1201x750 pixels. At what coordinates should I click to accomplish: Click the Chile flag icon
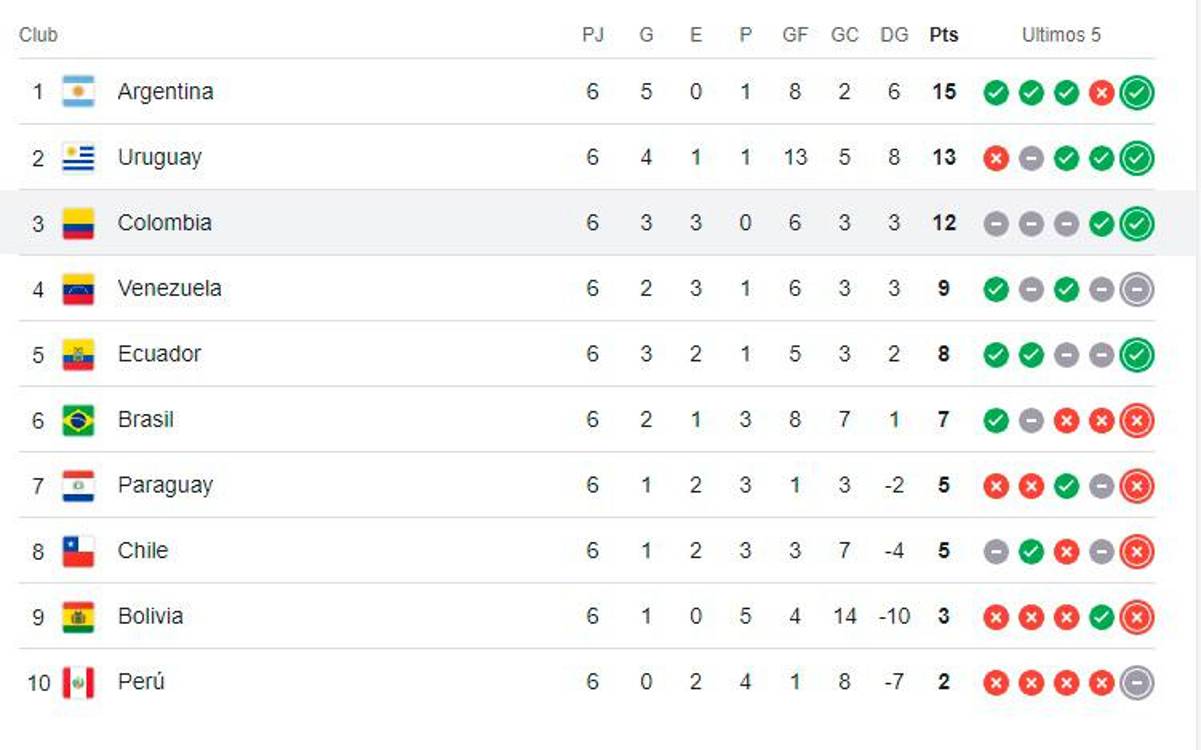click(x=78, y=551)
